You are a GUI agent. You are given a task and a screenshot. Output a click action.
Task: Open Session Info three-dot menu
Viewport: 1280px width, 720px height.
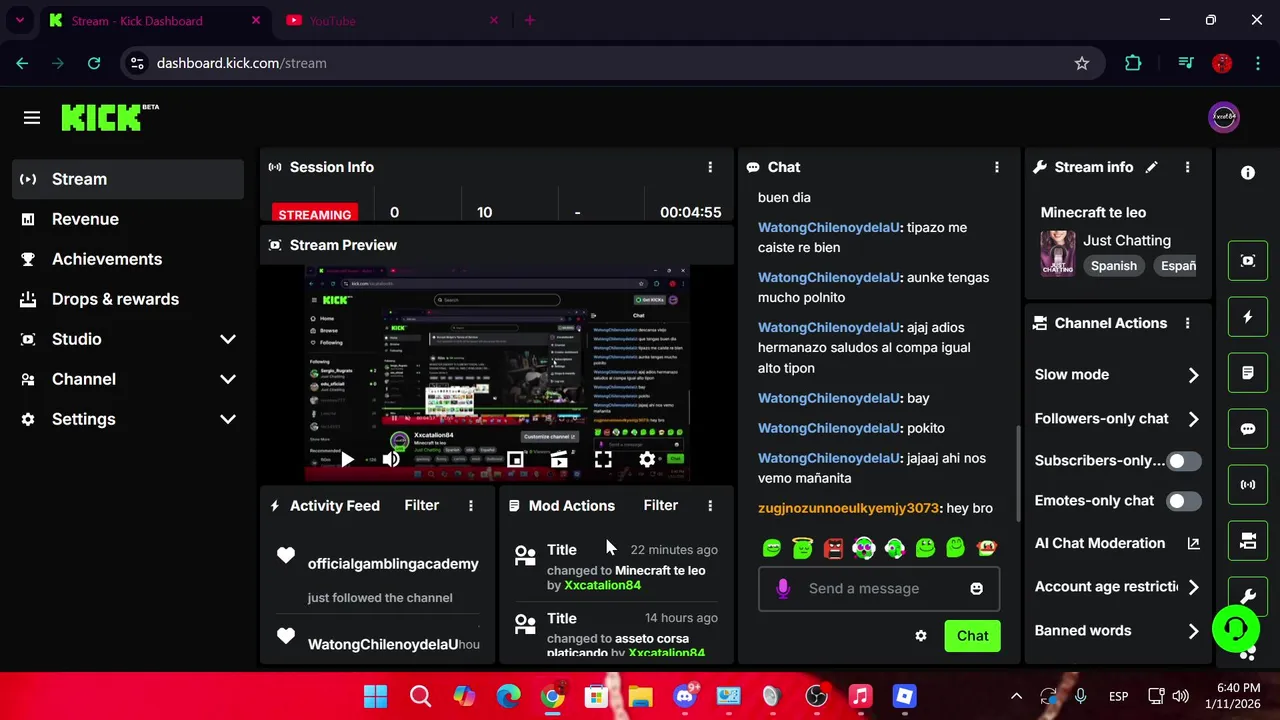(x=710, y=167)
